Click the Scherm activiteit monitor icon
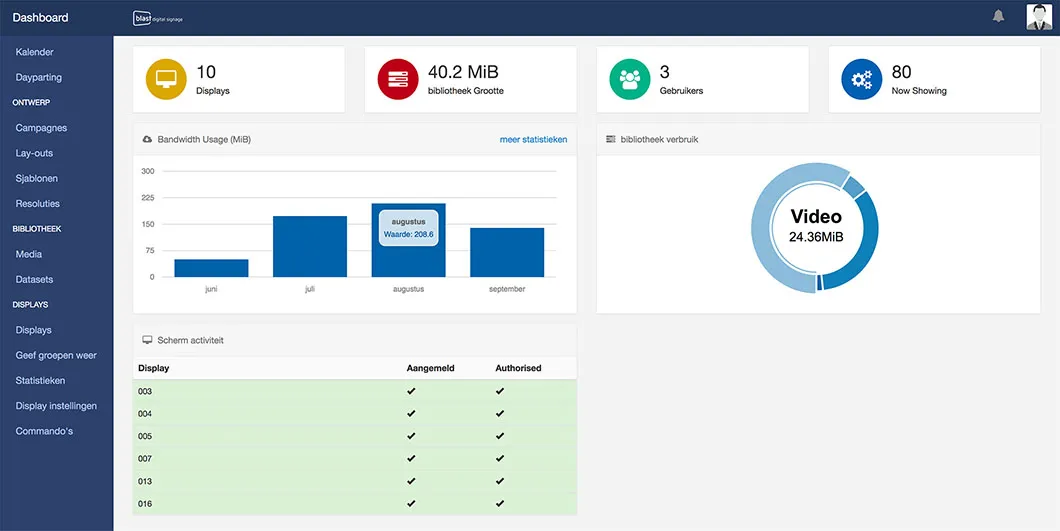Screen dimensions: 1060x531 (x=148, y=341)
